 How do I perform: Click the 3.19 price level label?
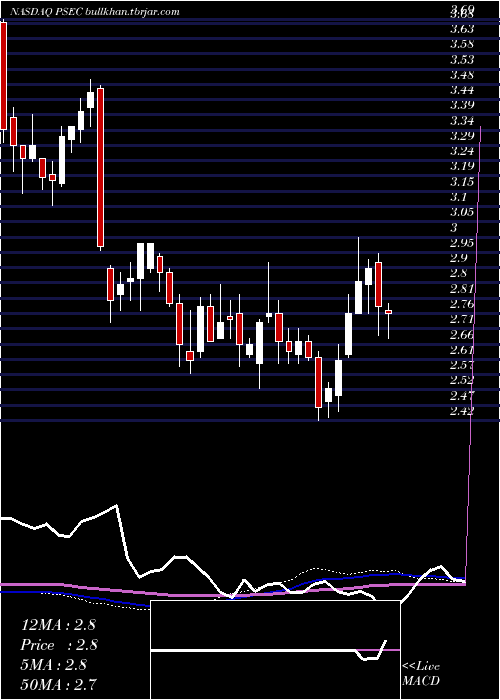tap(462, 167)
